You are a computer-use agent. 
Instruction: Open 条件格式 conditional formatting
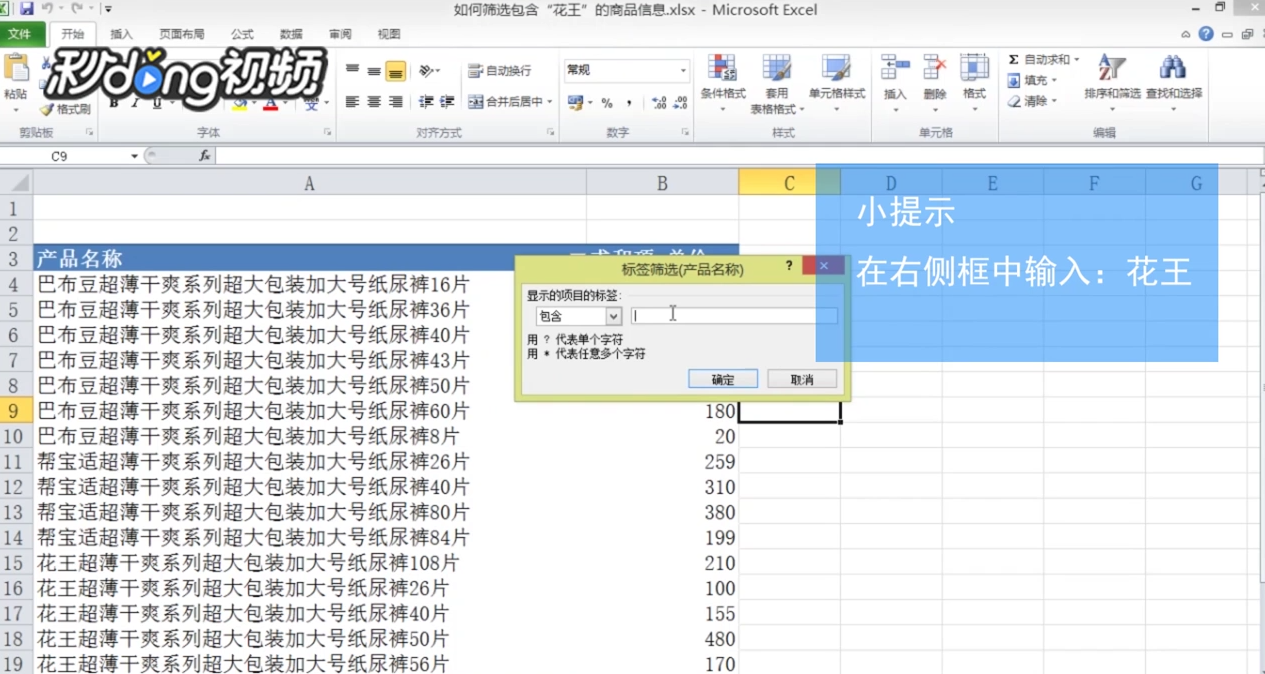(723, 83)
